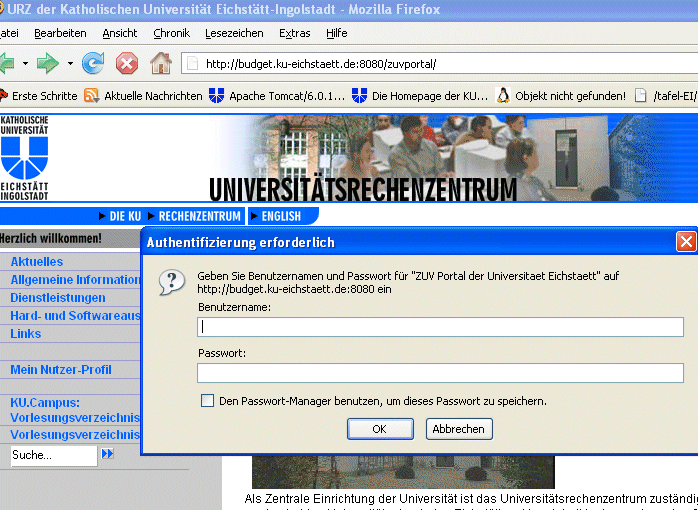The width and height of the screenshot is (698, 510).
Task: Open the KU.Campus: Vorlesungsverzeichnis link
Action: point(75,410)
